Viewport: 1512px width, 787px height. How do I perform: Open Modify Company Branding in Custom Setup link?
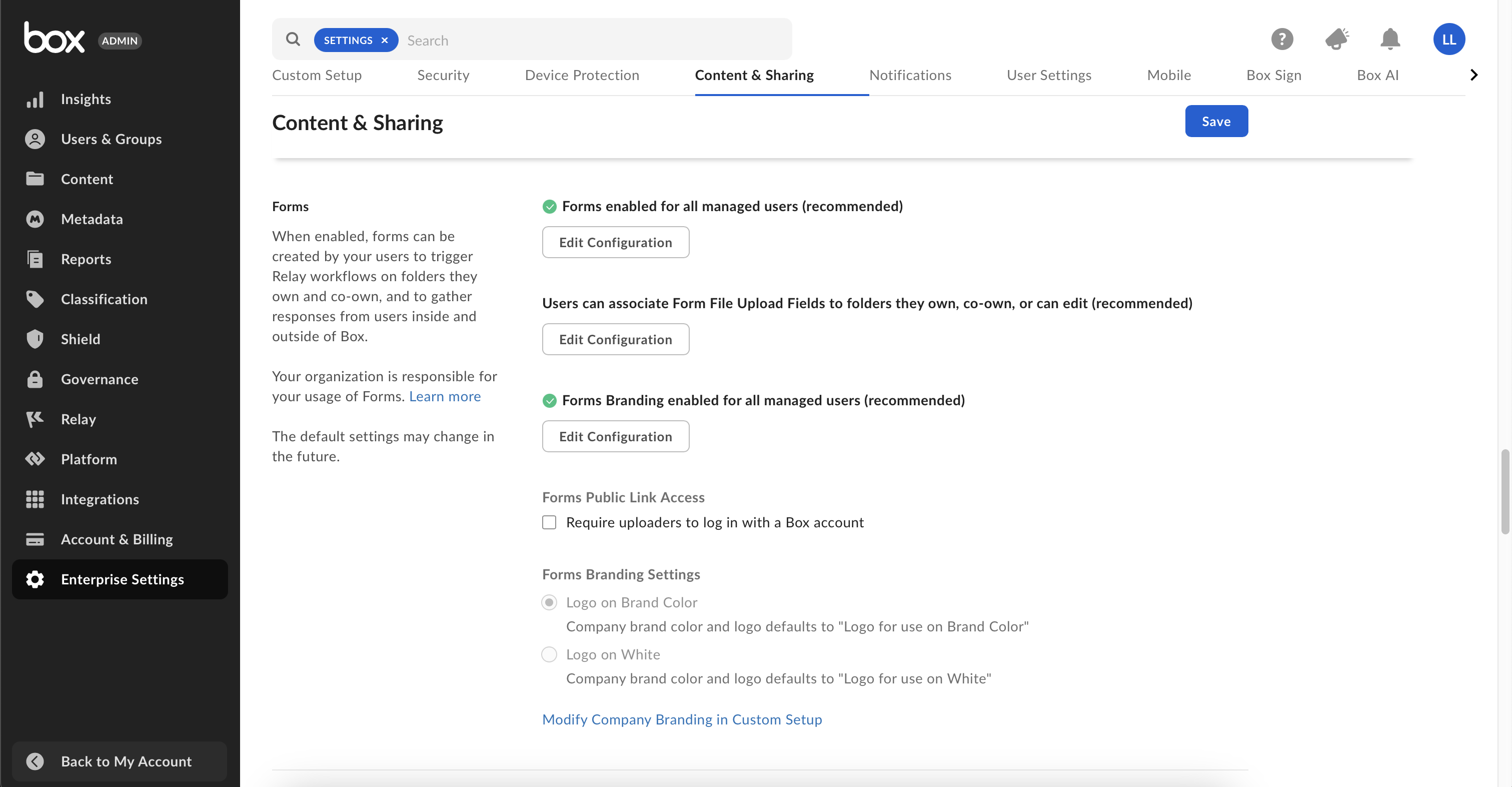coord(681,719)
